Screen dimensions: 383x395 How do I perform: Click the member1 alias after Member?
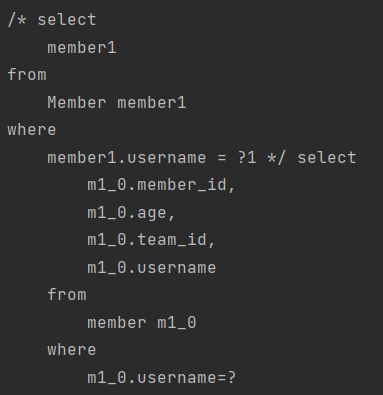[x=152, y=102]
